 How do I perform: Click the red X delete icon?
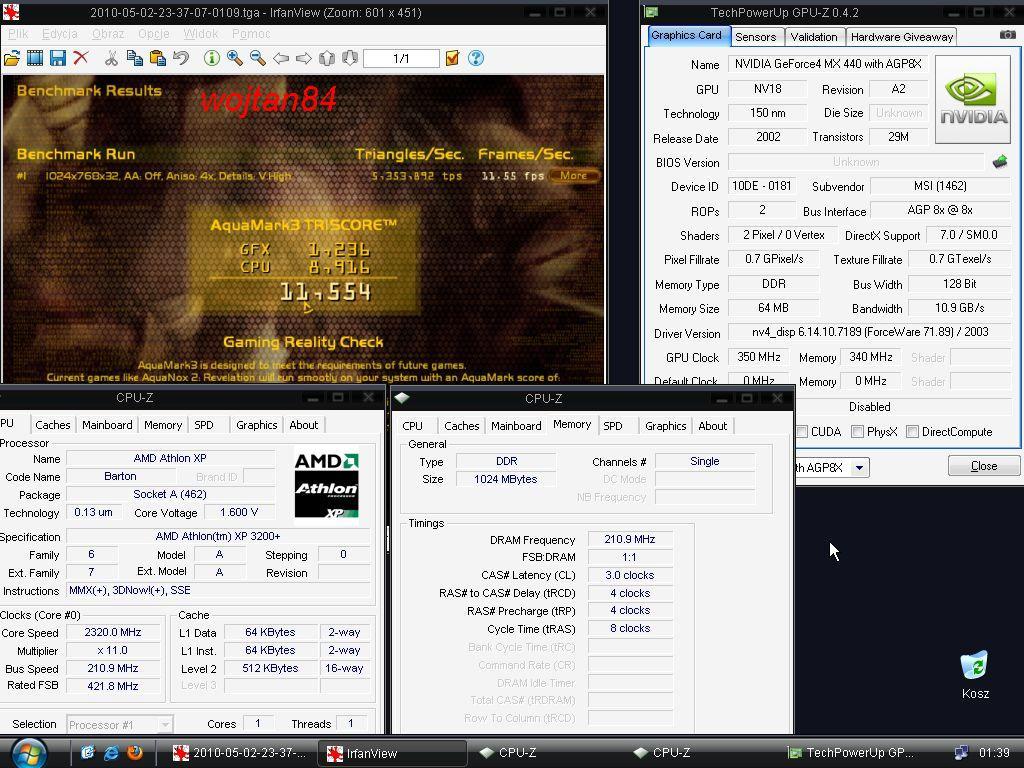(x=81, y=58)
